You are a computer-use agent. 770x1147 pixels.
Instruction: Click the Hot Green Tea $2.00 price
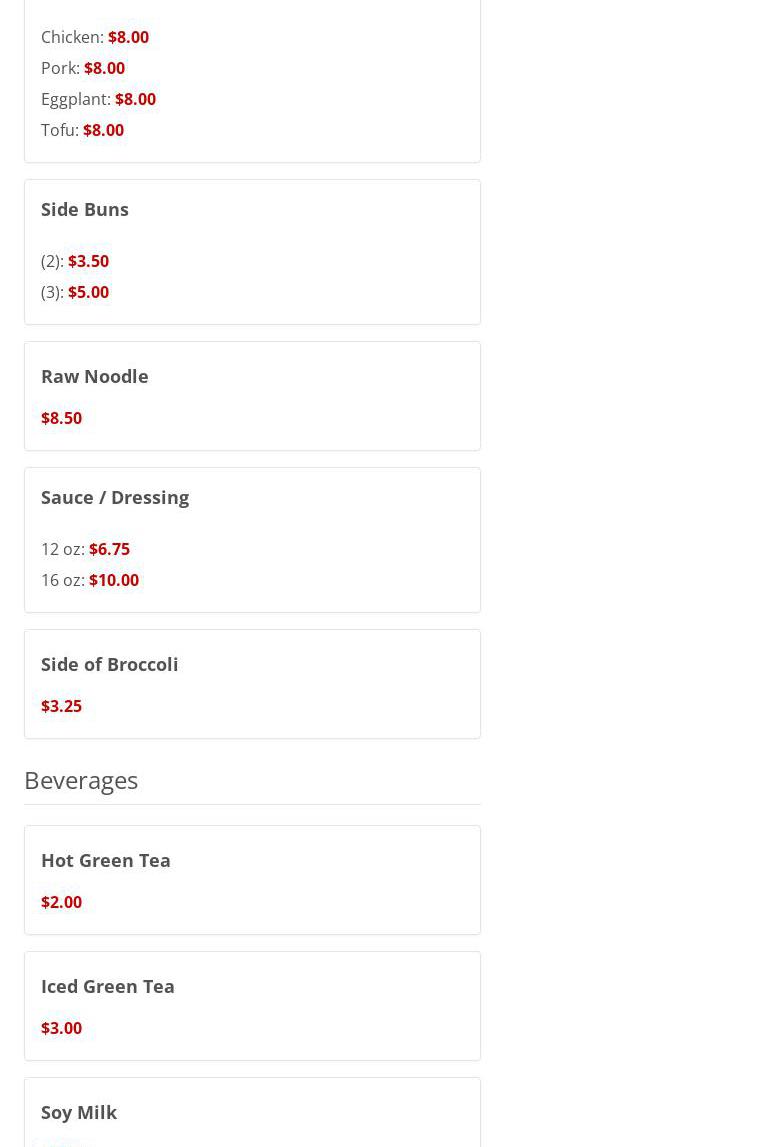click(61, 902)
